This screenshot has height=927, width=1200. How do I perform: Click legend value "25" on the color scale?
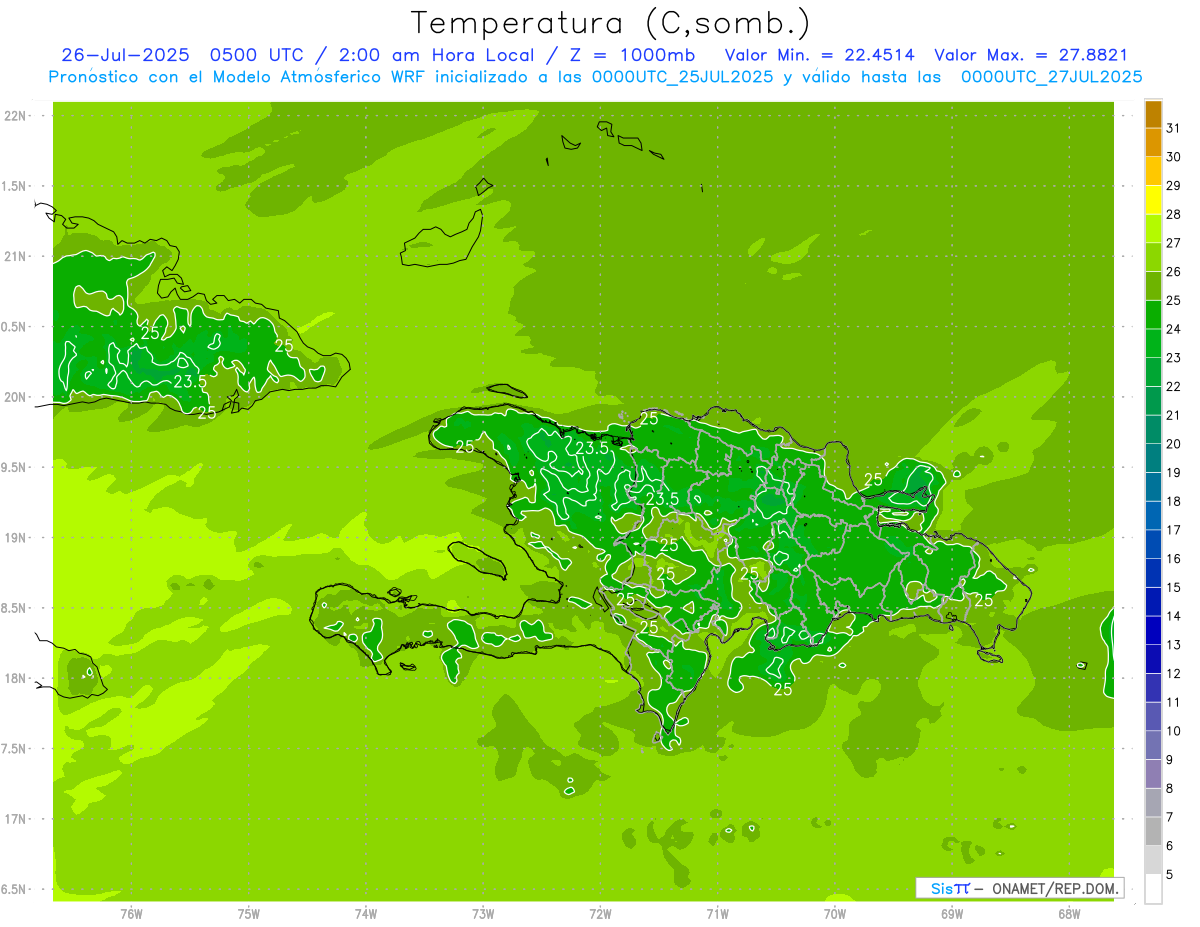1174,300
